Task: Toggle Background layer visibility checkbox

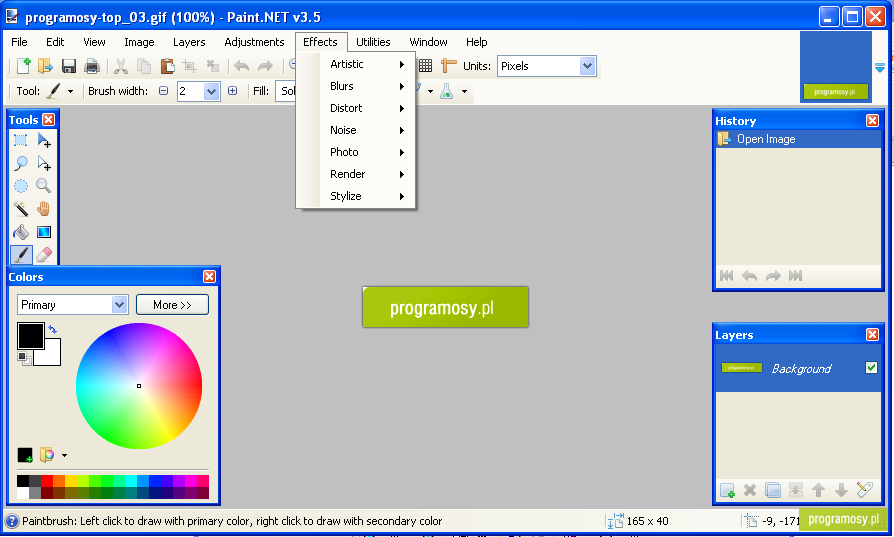Action: click(871, 368)
